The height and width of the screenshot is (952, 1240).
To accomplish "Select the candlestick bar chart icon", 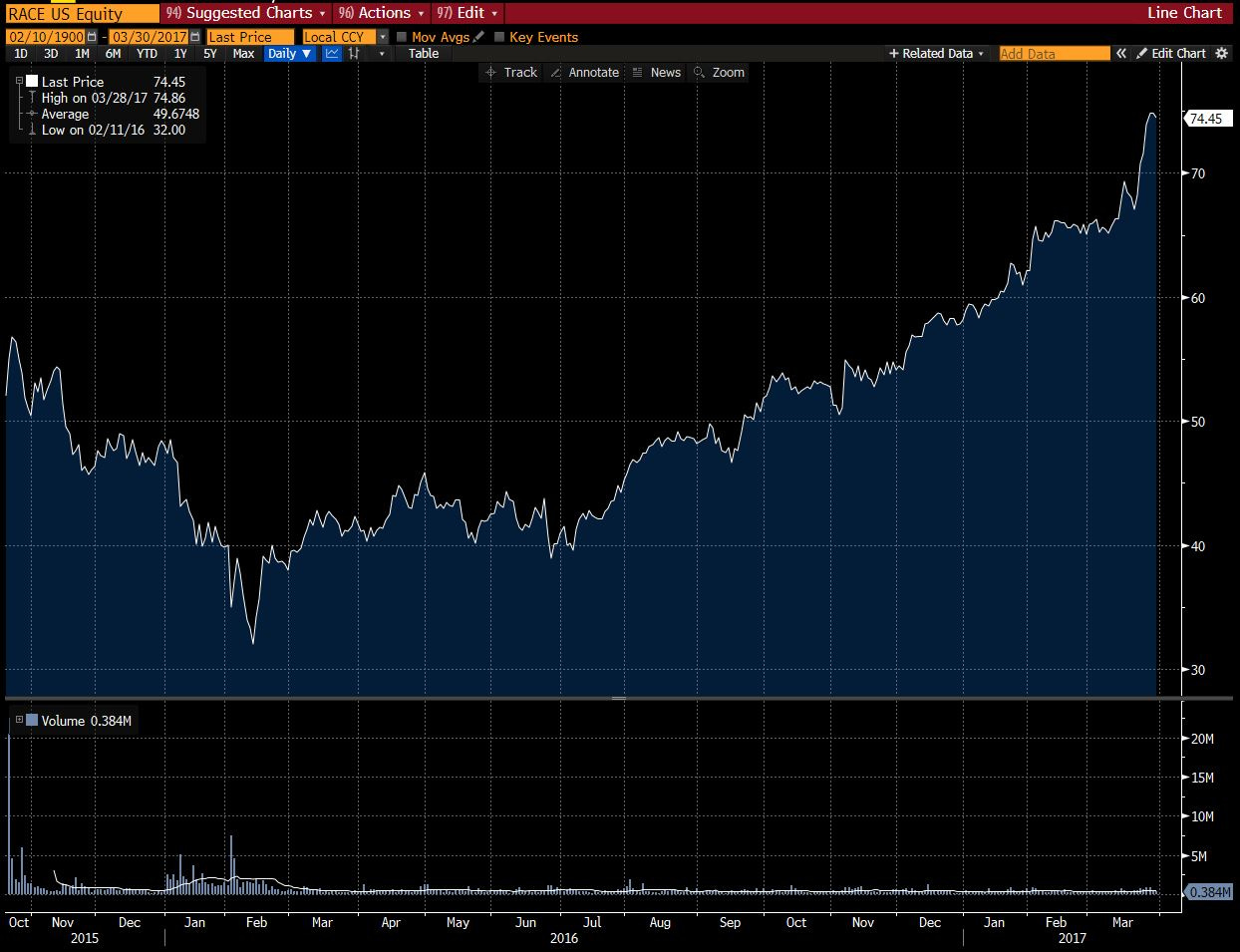I will click(x=354, y=54).
